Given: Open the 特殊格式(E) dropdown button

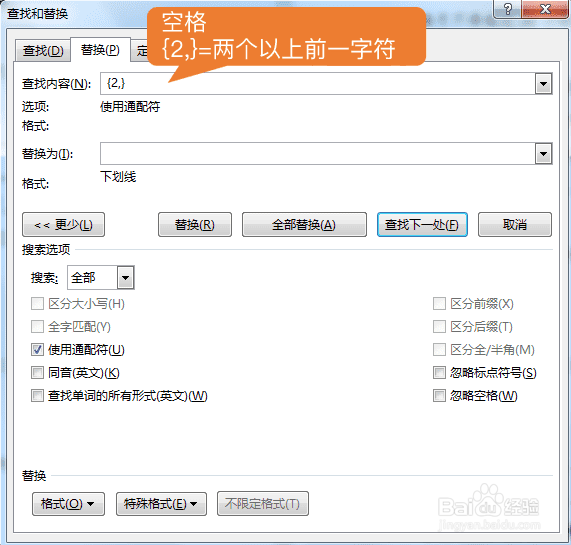Looking at the screenshot, I should tap(161, 504).
